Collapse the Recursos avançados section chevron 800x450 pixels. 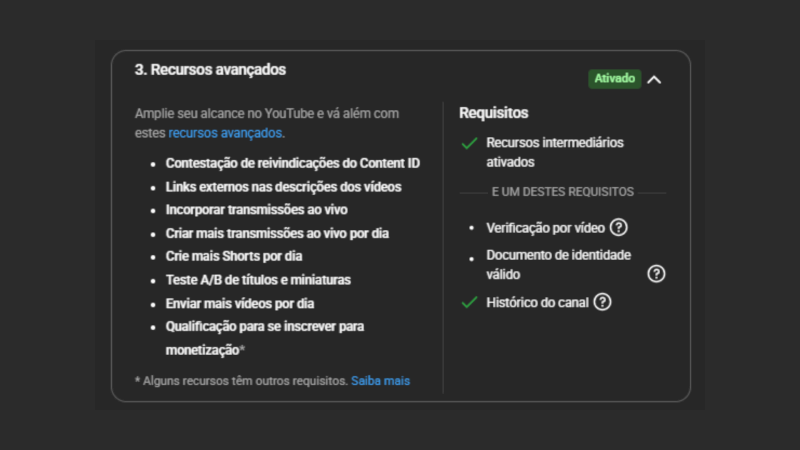[654, 79]
